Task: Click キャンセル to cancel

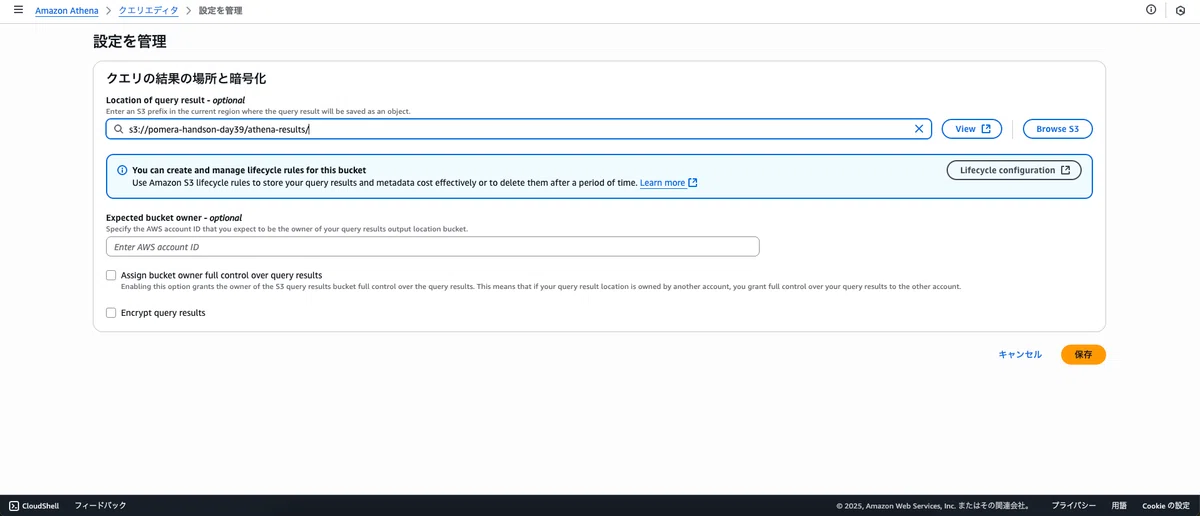Action: 1020,354
